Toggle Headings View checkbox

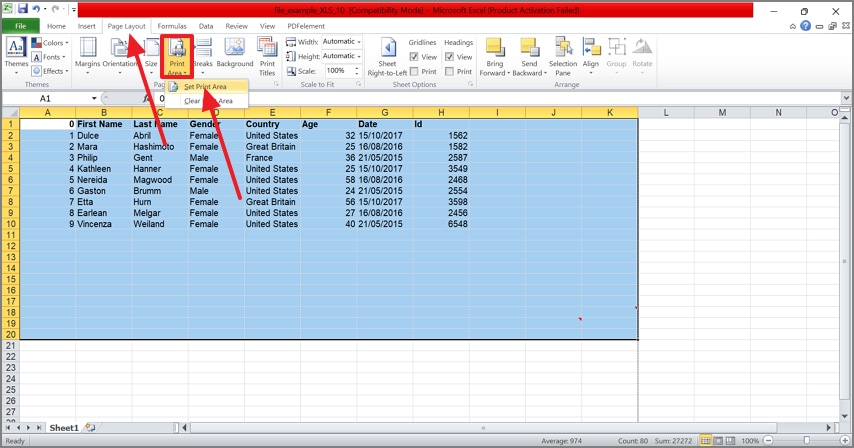(x=449, y=57)
